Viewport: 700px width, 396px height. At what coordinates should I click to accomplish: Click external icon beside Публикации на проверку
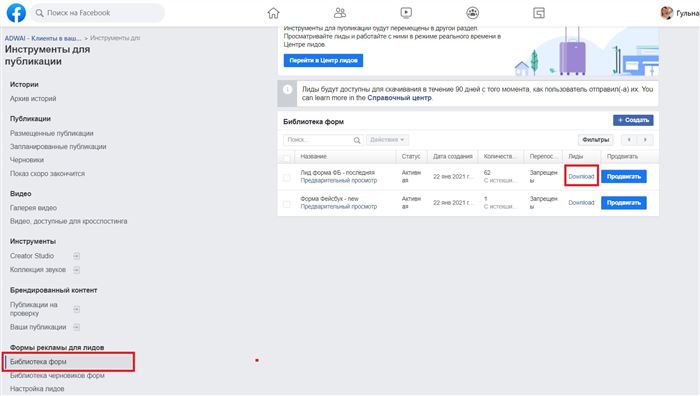(x=76, y=309)
